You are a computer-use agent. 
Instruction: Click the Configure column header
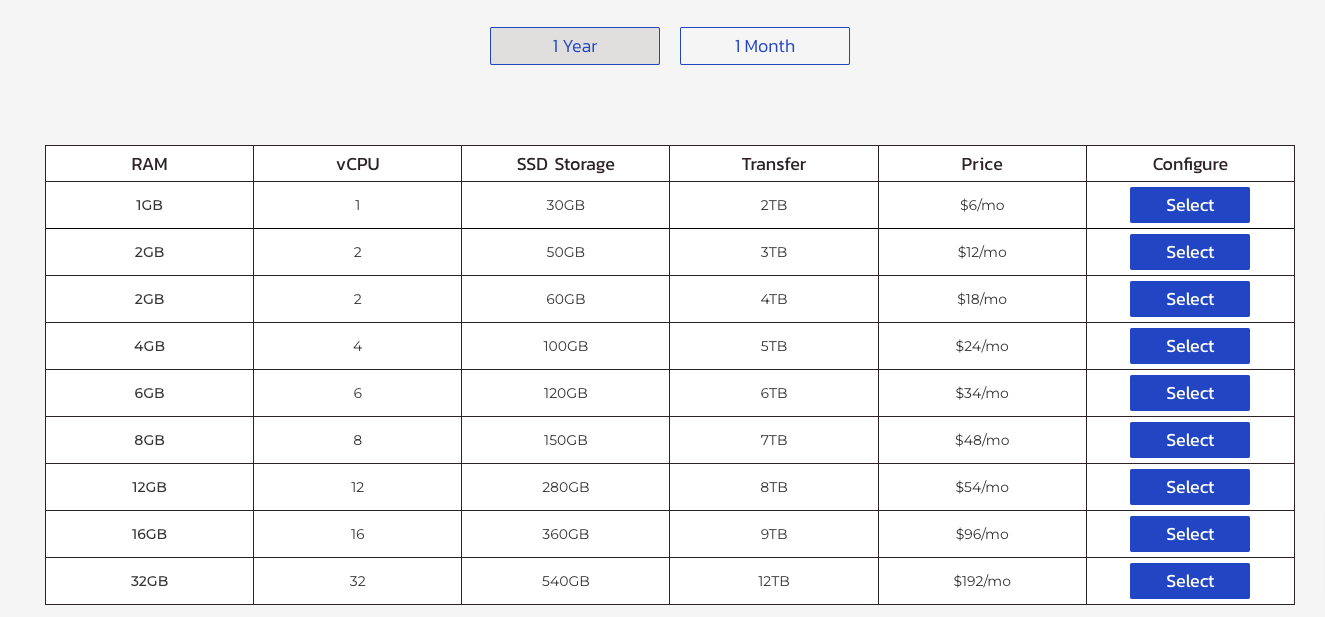(1189, 164)
